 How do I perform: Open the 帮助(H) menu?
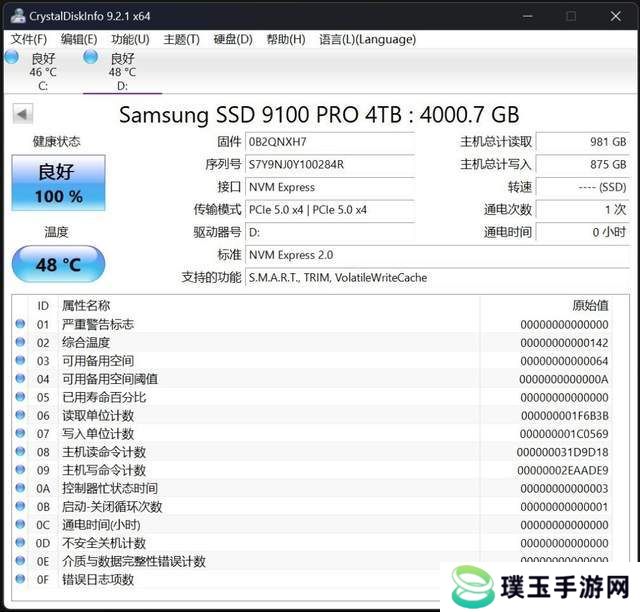pyautogui.click(x=286, y=40)
